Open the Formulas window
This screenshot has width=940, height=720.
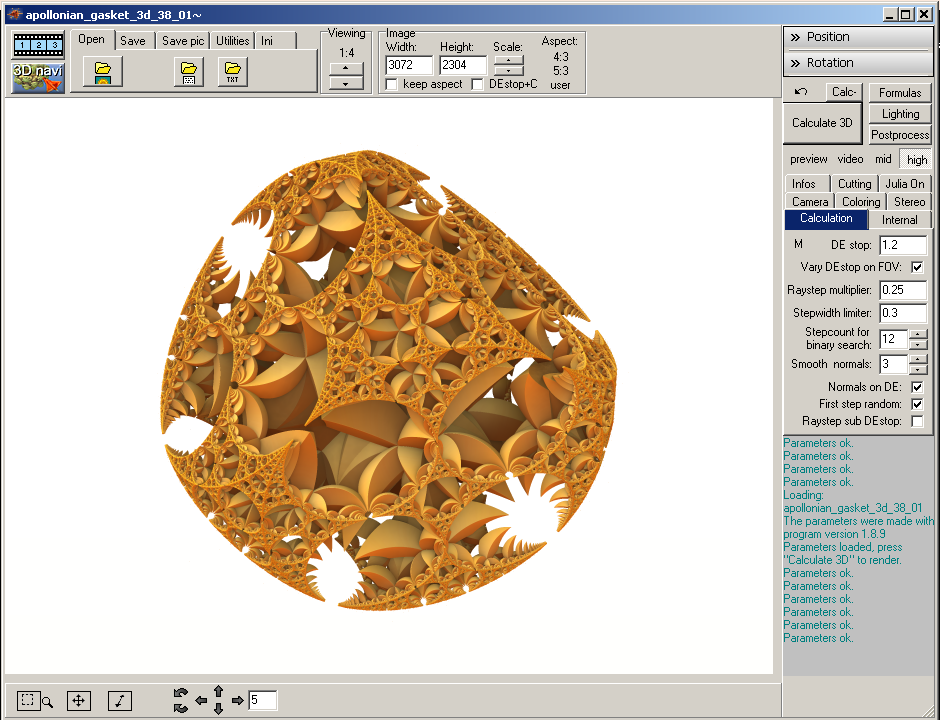(x=900, y=93)
